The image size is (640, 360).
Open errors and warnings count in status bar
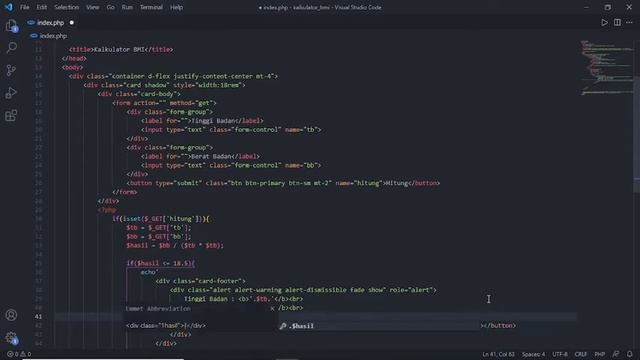19,354
